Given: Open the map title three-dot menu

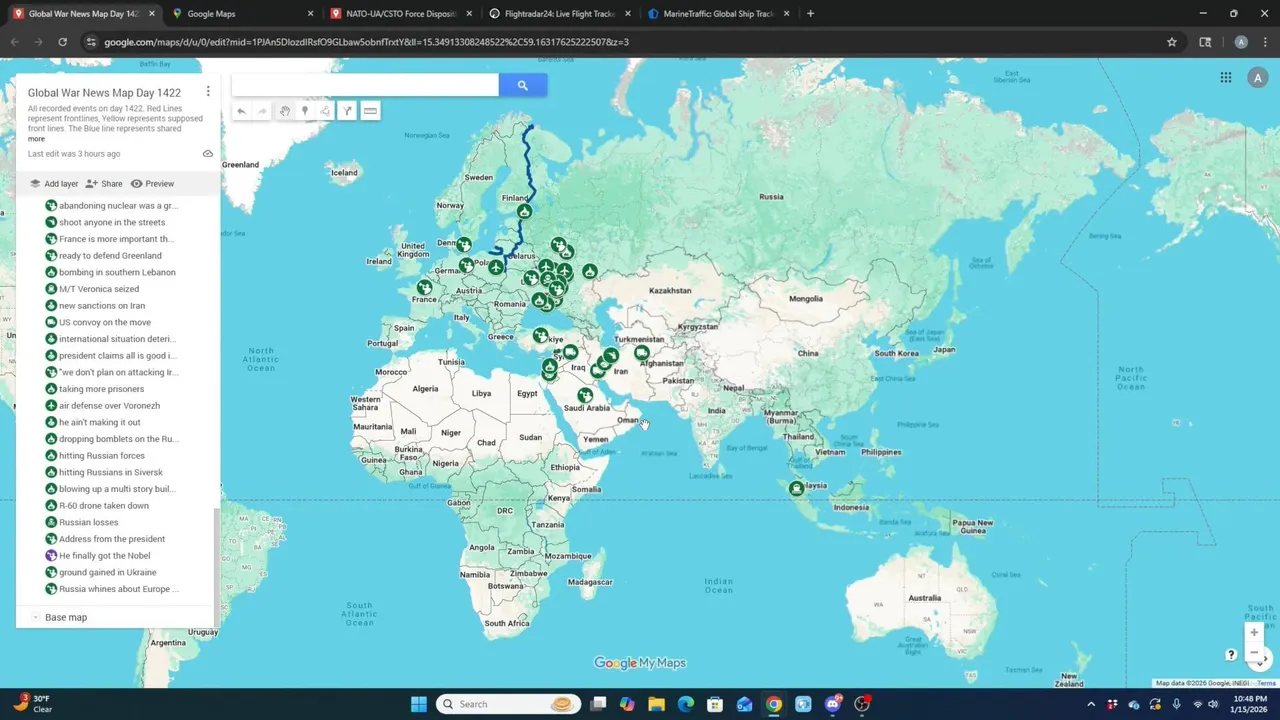Looking at the screenshot, I should click(208, 91).
